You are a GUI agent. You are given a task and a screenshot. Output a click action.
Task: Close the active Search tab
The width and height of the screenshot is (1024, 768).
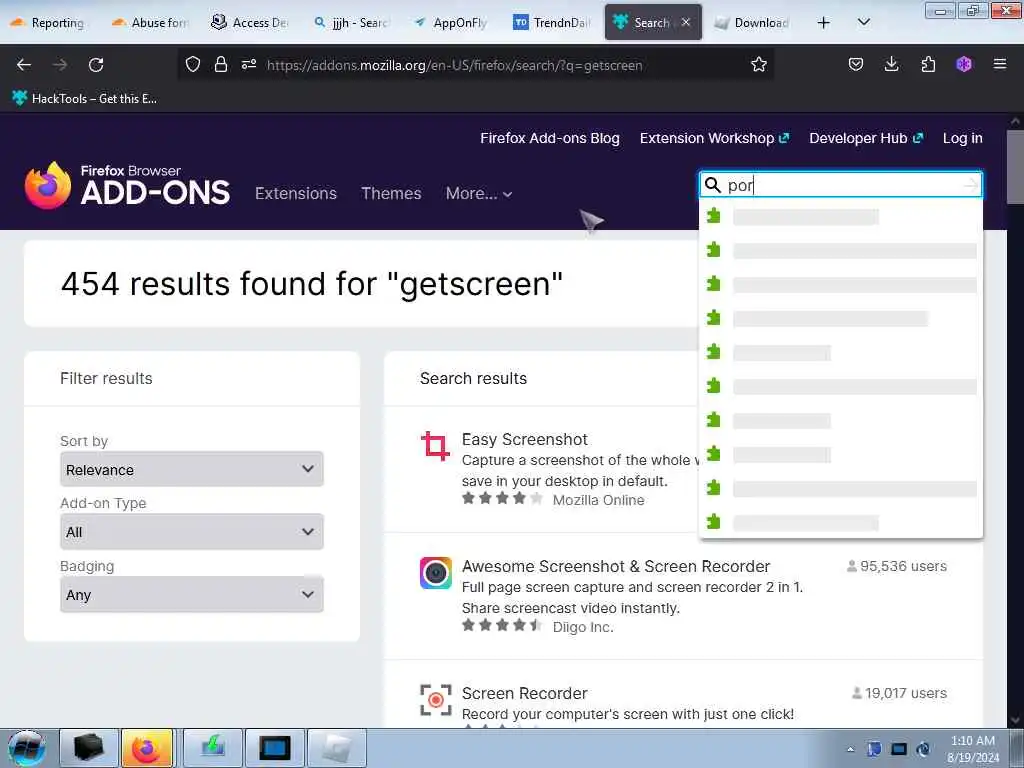click(x=686, y=22)
